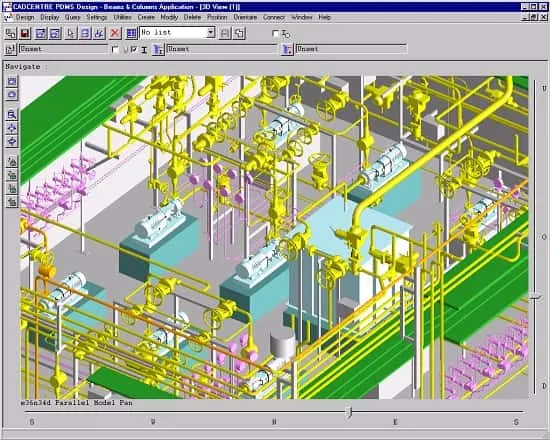Image resolution: width=550 pixels, height=440 pixels.
Task: Click the blue stacked-bars icon after the cursor arrow
Action: [85, 33]
